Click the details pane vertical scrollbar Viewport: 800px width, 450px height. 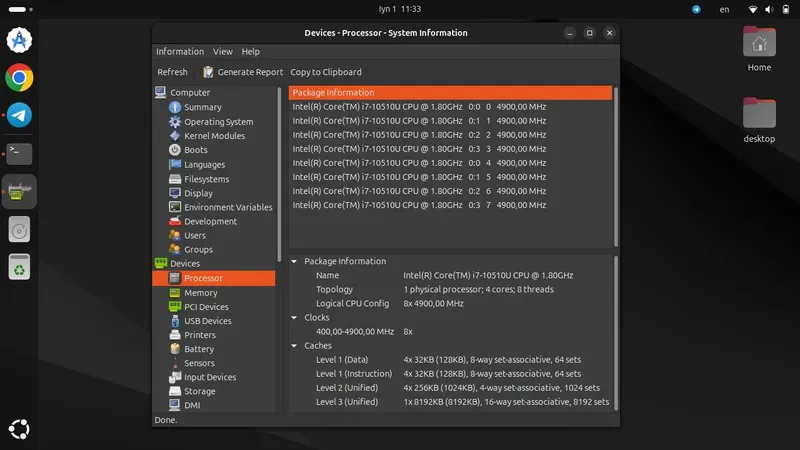pyautogui.click(x=615, y=333)
